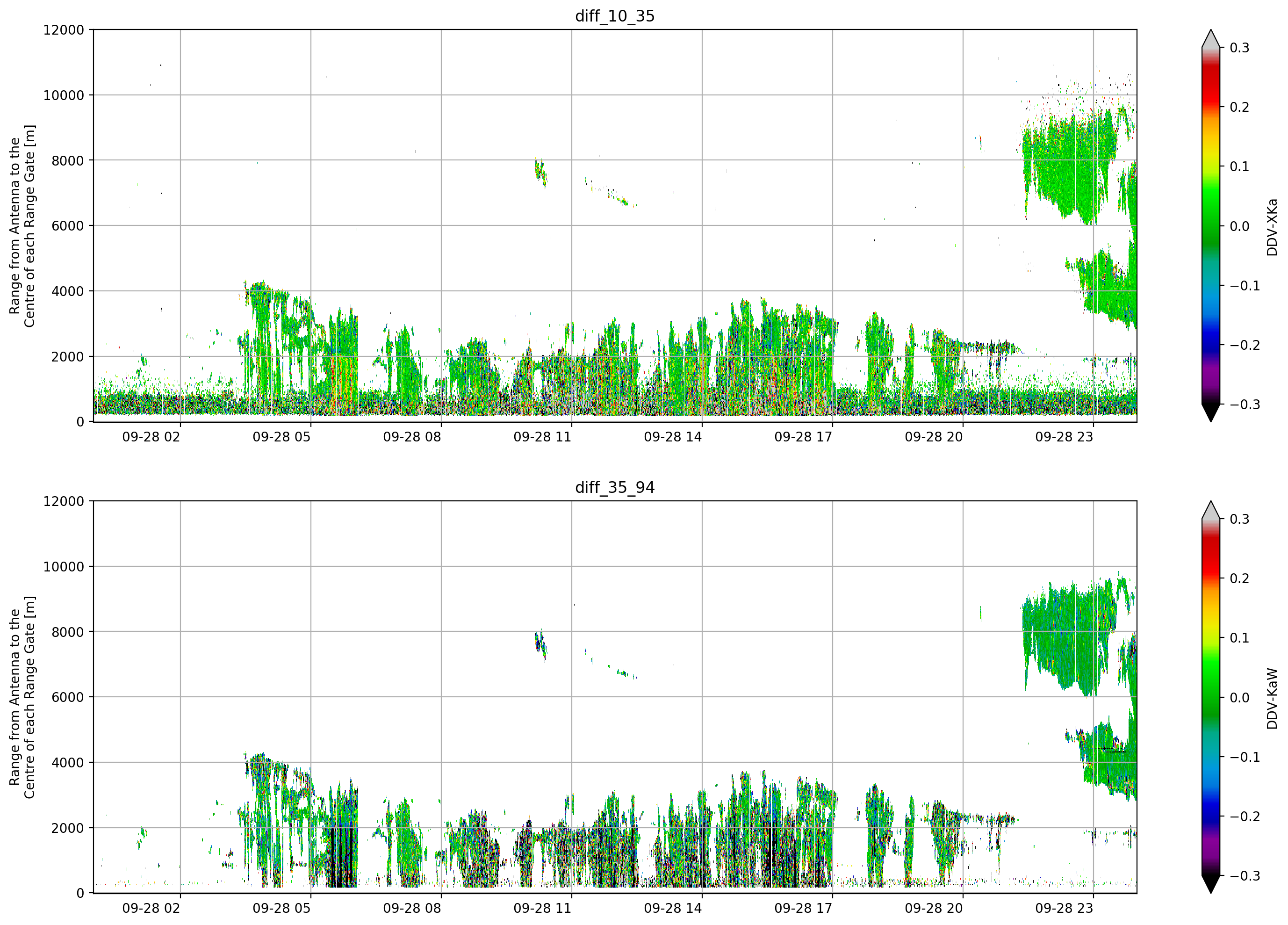The width and height of the screenshot is (1288, 925).
Task: Click the diff_35_94 plot title
Action: click(x=615, y=487)
